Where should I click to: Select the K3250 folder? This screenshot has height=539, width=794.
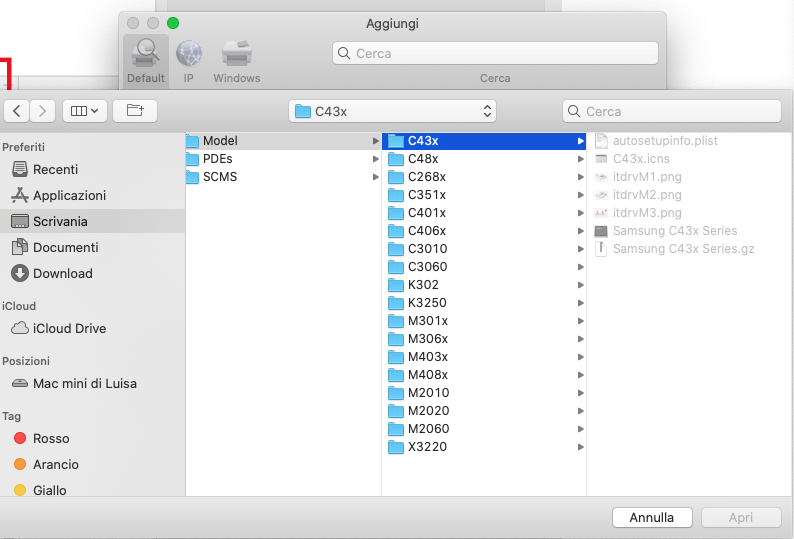[x=484, y=303]
